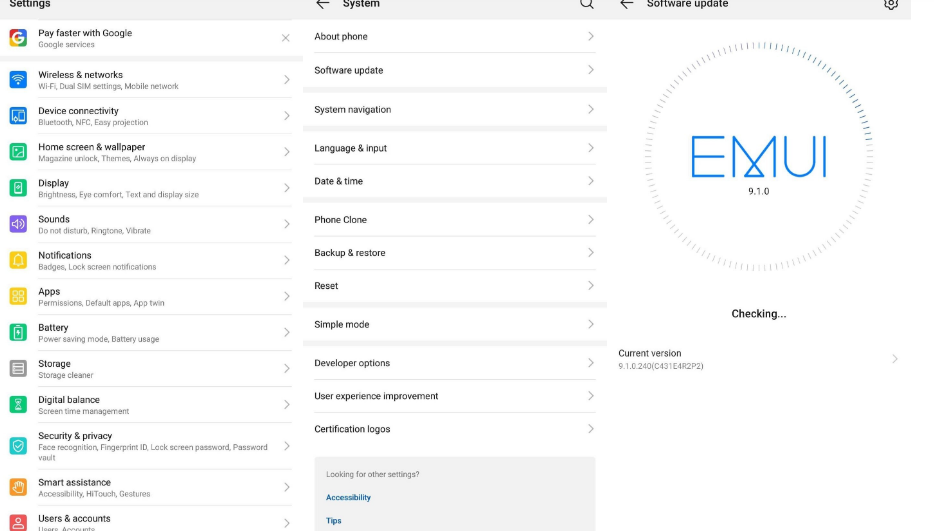934x531 pixels.
Task: Dismiss the Pay faster with Google suggestion
Action: point(286,38)
